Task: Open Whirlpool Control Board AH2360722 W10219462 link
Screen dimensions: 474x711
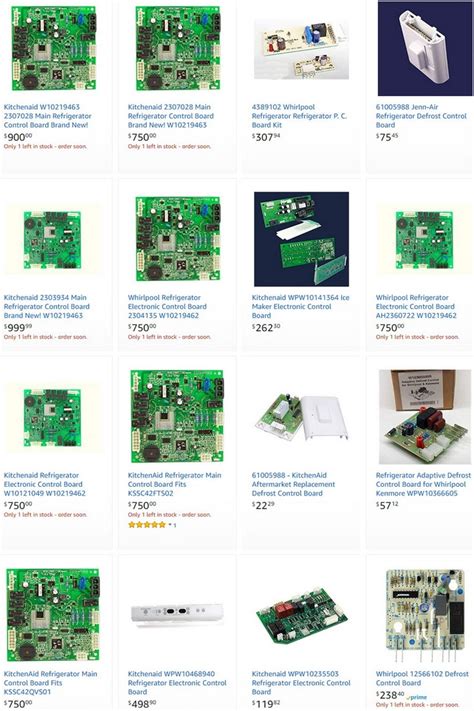Action: (x=416, y=307)
